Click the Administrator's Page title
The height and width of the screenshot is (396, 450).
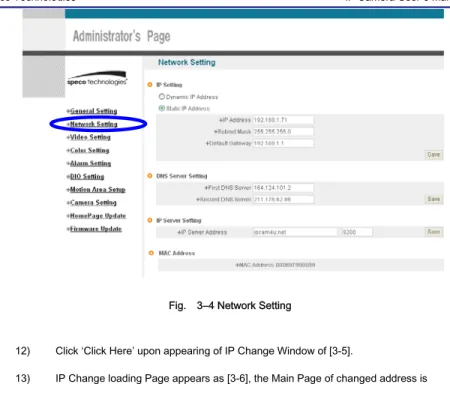click(122, 36)
